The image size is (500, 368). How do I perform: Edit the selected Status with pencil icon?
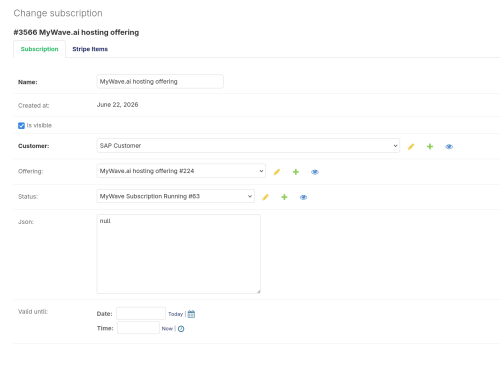(265, 197)
